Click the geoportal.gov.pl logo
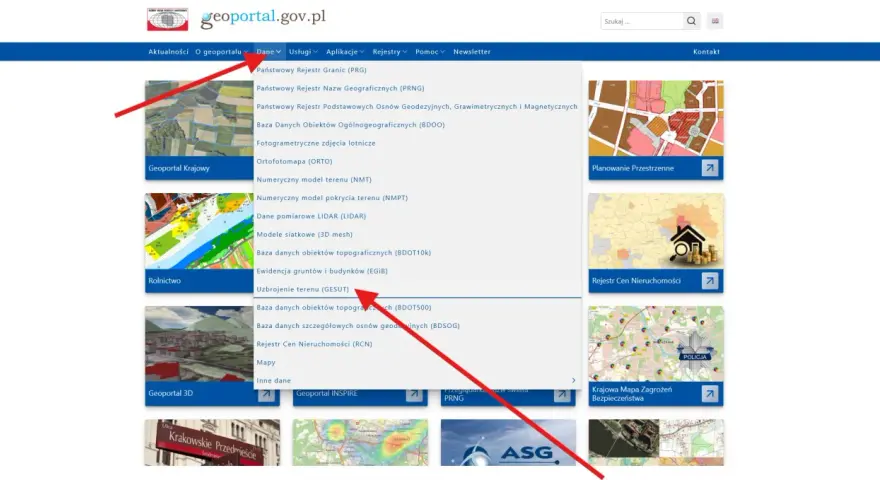The height and width of the screenshot is (480, 880). pyautogui.click(x=263, y=18)
